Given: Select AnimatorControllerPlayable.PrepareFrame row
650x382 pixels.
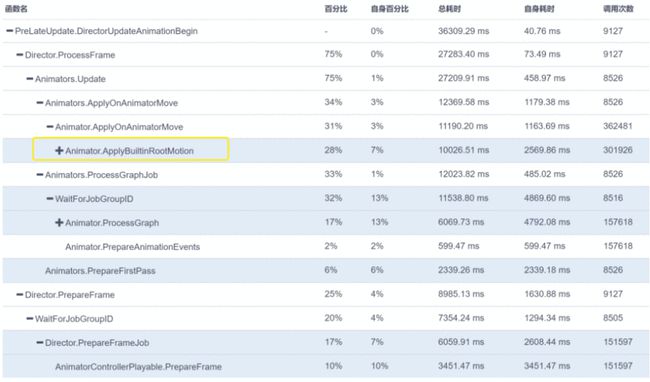Looking at the screenshot, I should [326, 367].
